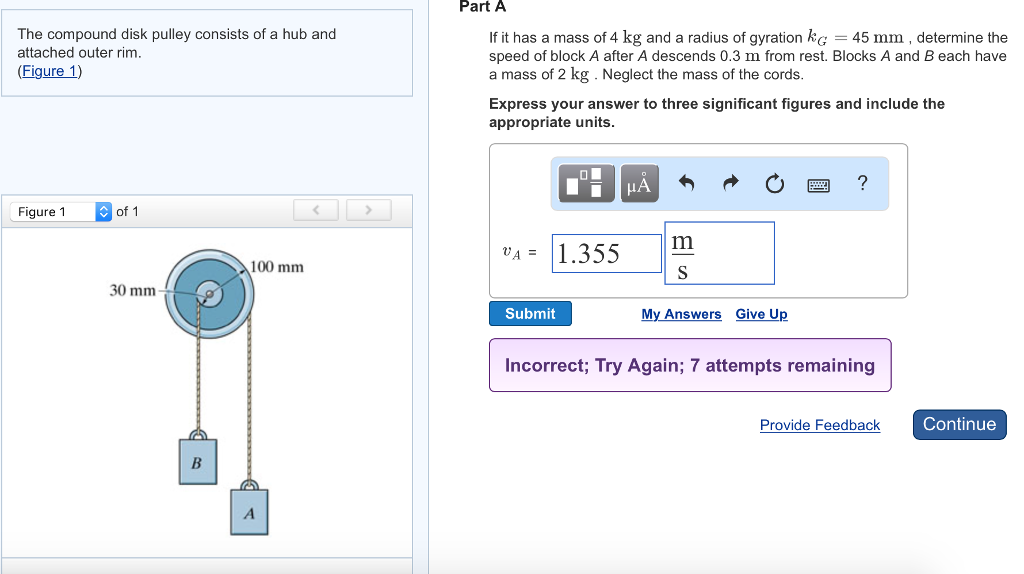Show keyboard shortcuts
Image resolution: width=1024 pixels, height=574 pixels.
pyautogui.click(x=818, y=185)
